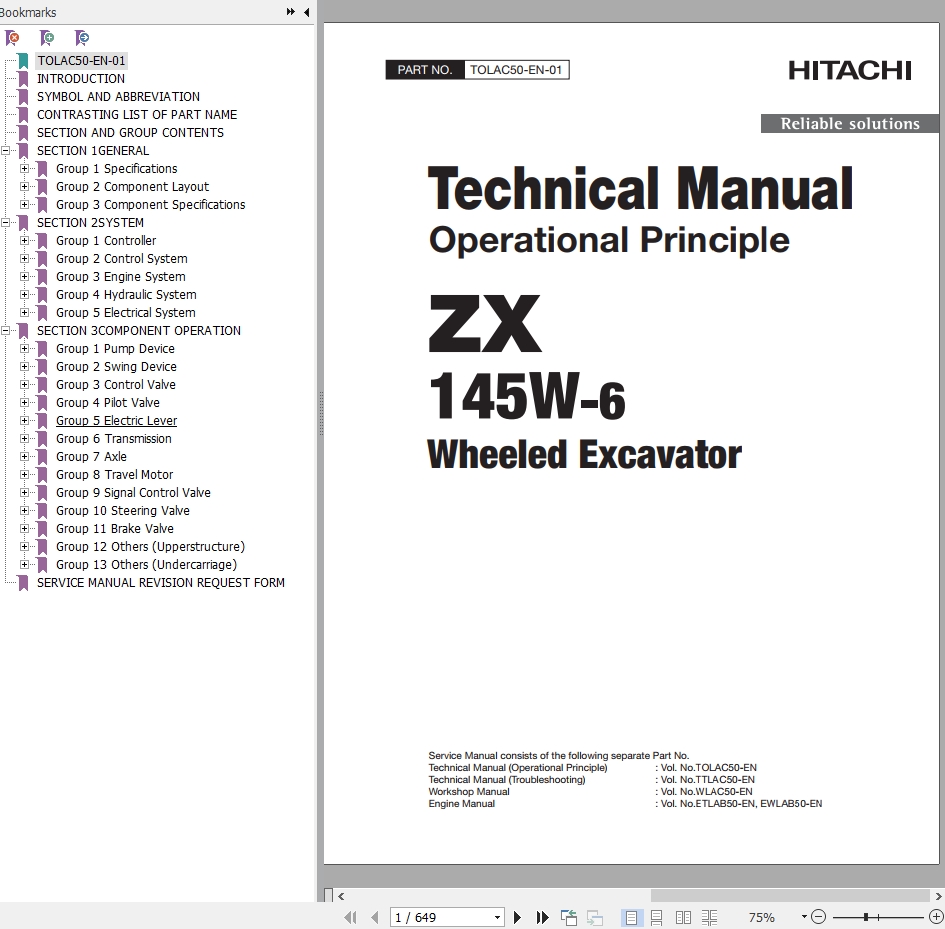Toggle two-page facing view
This screenshot has height=929, width=945.
point(683,917)
